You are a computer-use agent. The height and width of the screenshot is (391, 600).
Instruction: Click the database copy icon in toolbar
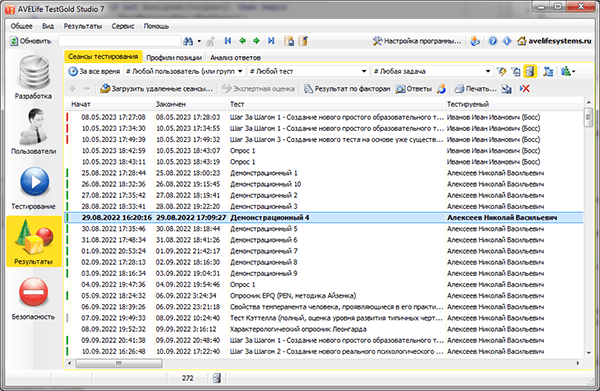click(289, 41)
